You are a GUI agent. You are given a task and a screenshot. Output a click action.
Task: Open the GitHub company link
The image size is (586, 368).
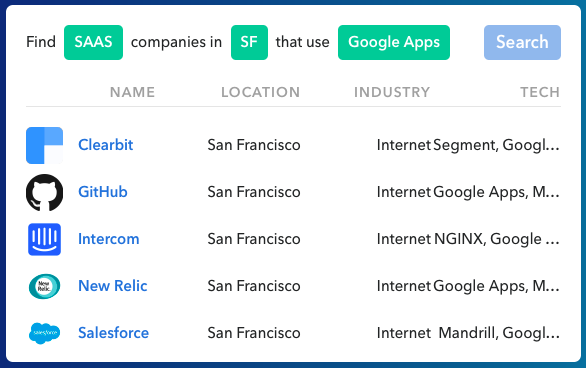click(103, 192)
